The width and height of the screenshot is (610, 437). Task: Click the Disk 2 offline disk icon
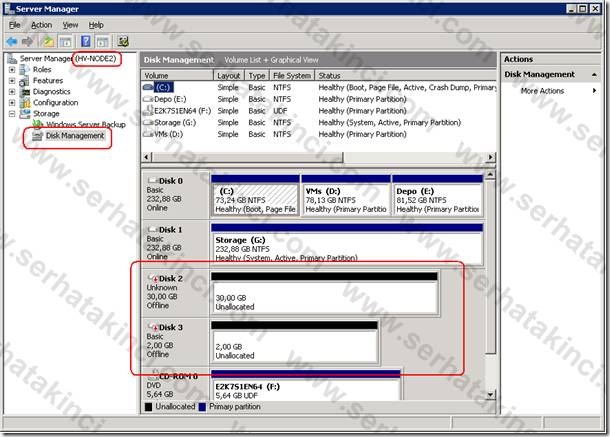click(x=153, y=279)
